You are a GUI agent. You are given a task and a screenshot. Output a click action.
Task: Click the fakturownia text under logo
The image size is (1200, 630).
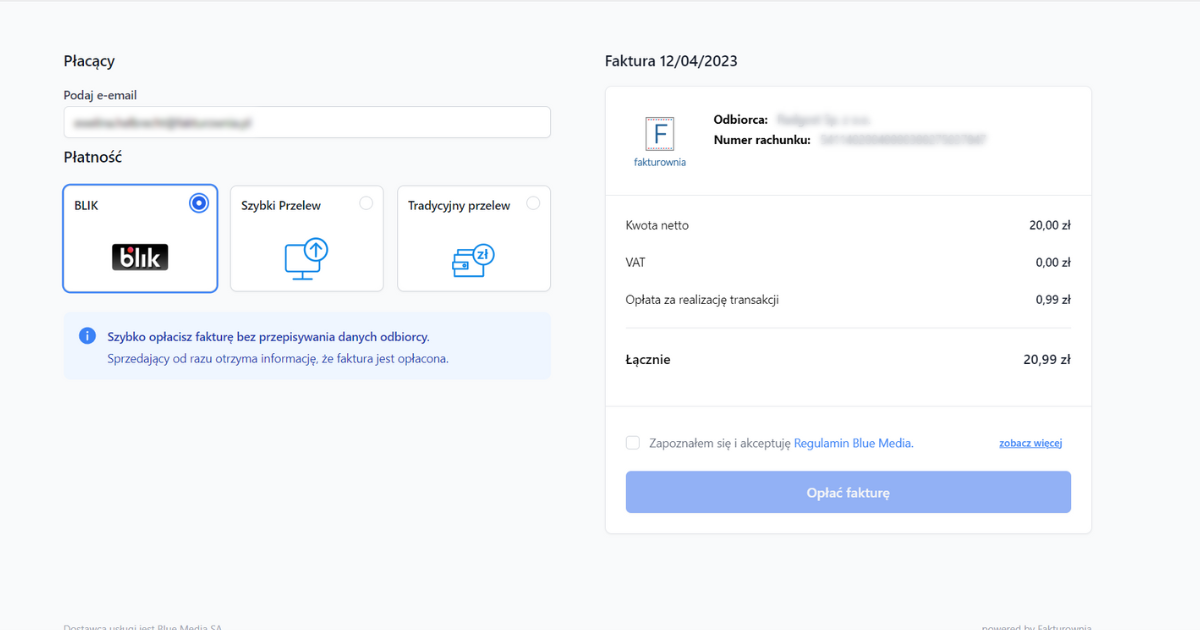point(660,162)
